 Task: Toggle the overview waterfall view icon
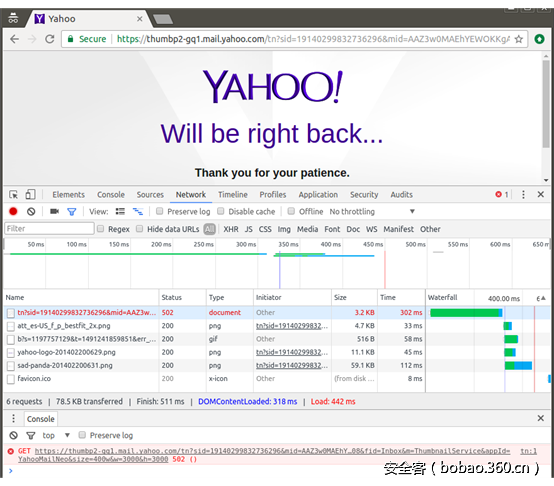click(138, 212)
